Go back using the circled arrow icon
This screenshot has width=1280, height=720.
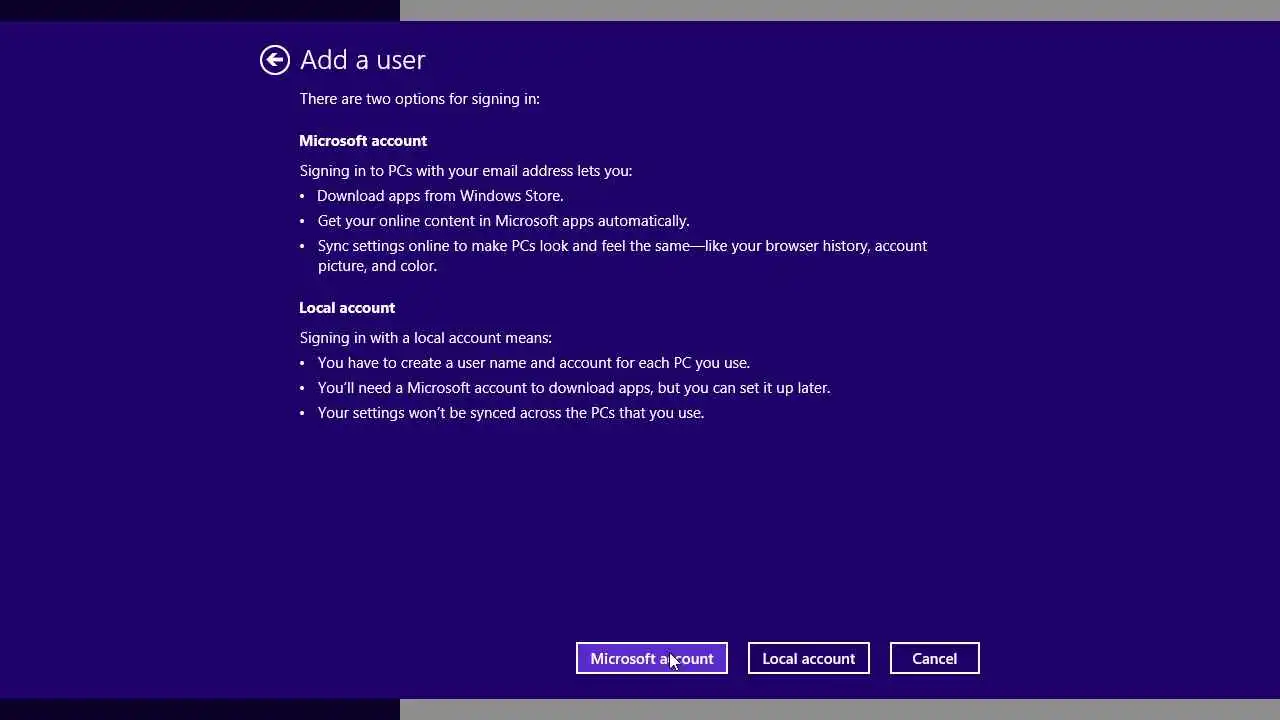[x=274, y=60]
